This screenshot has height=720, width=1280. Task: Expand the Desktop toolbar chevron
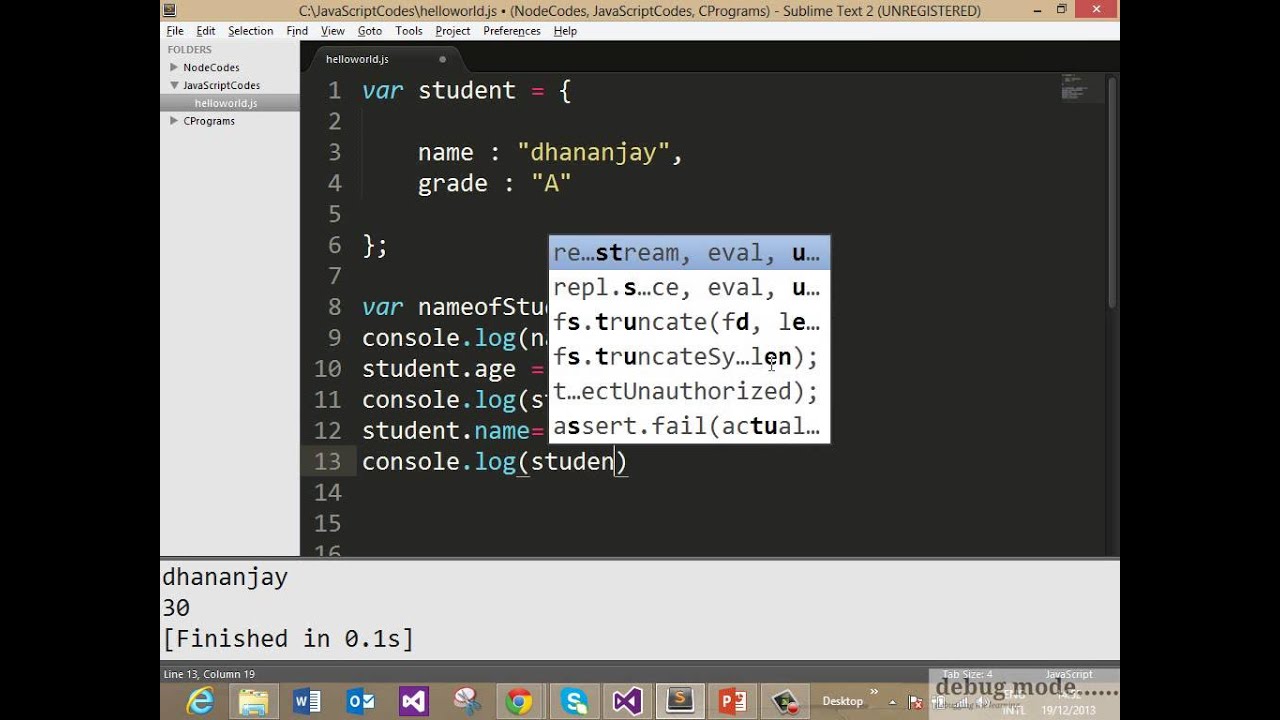click(874, 692)
